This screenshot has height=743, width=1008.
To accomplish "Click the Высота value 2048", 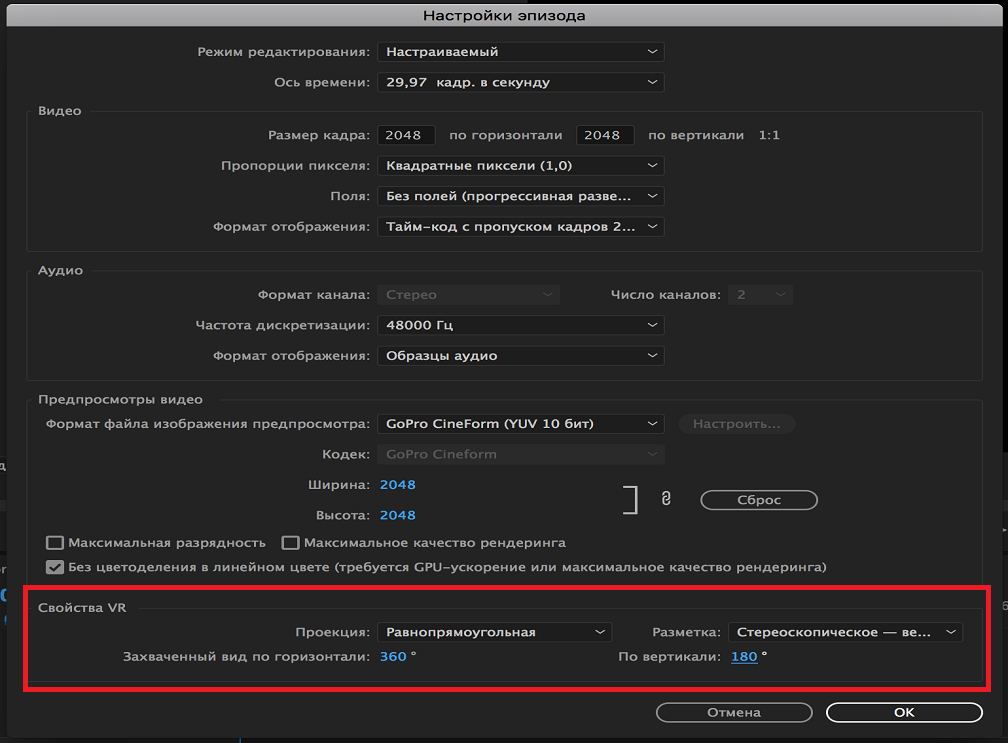I will coord(397,515).
